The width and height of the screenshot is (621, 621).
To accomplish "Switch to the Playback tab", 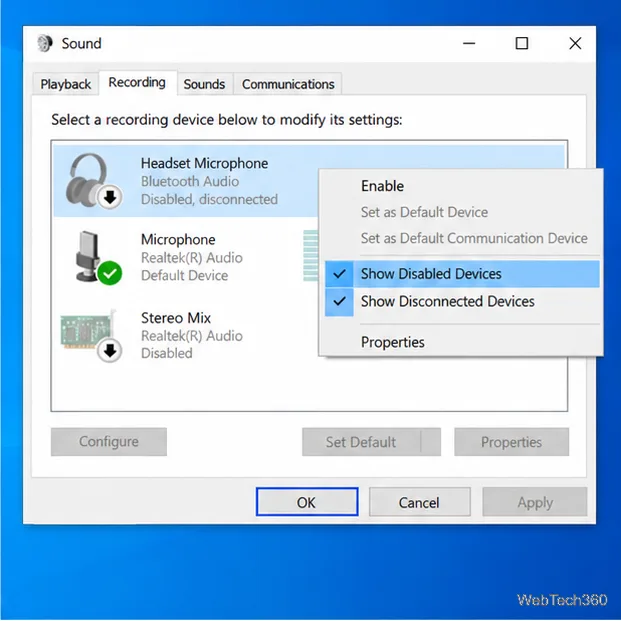I will 66,84.
